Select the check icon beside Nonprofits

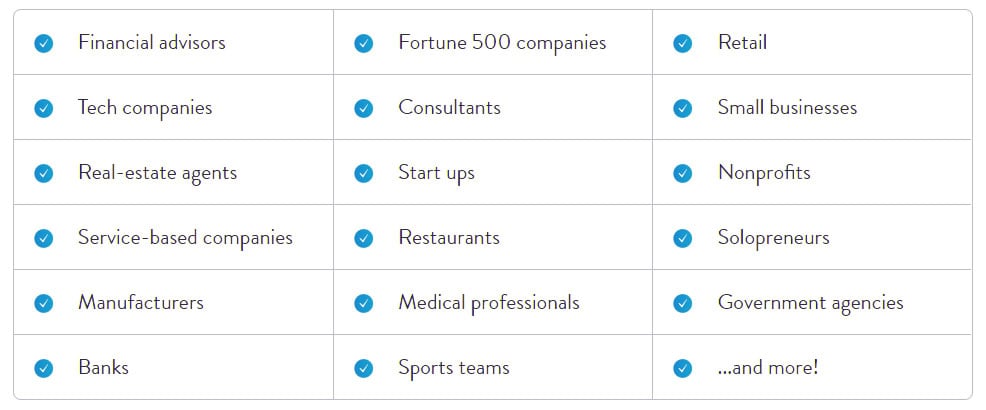coord(683,173)
